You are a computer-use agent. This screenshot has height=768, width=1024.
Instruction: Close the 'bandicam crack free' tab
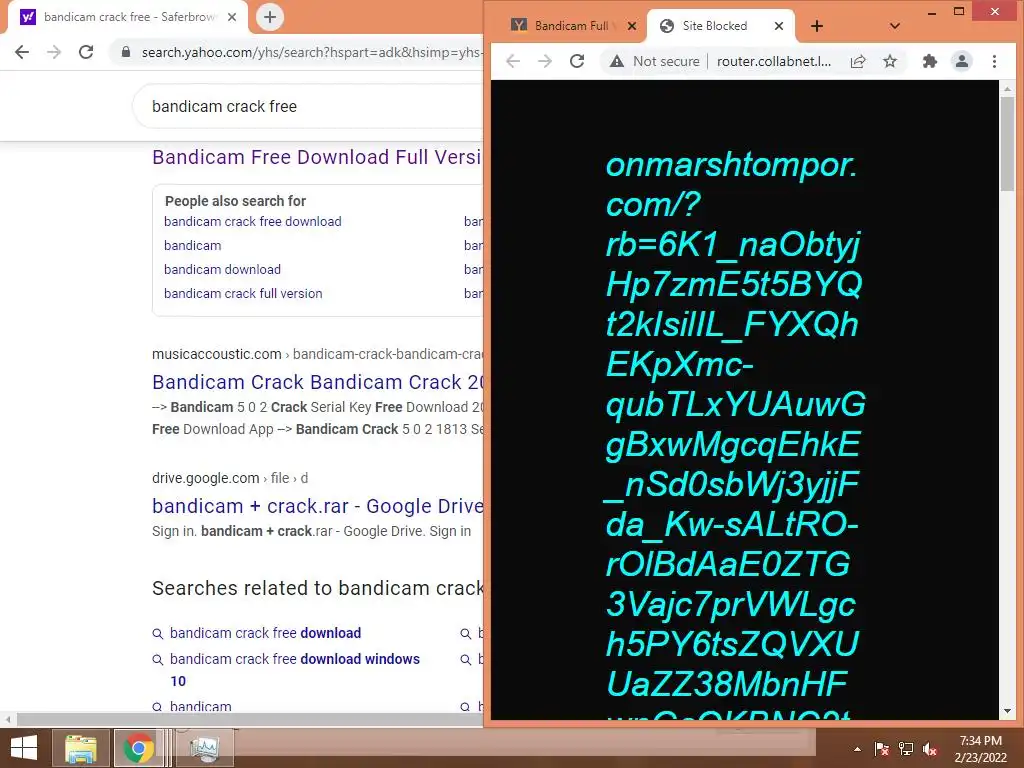click(232, 17)
